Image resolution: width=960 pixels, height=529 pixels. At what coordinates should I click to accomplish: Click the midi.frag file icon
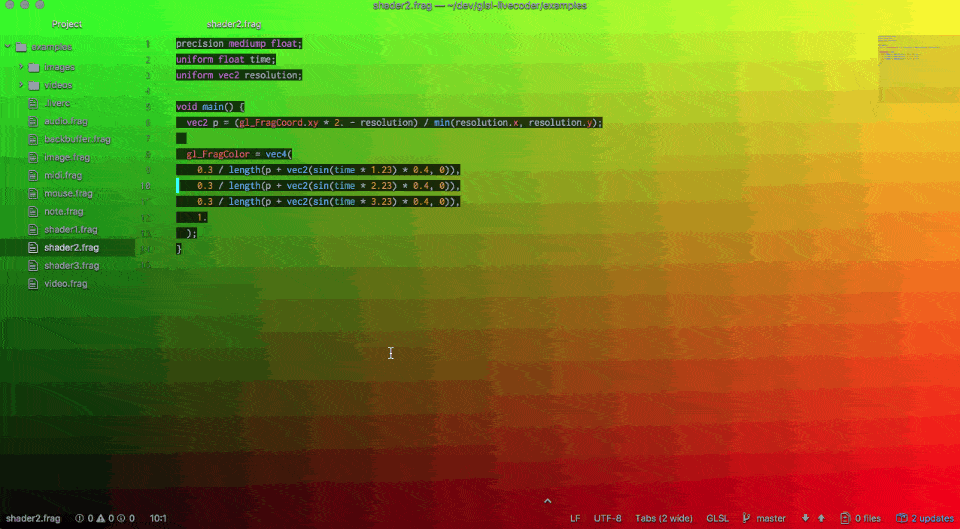[x=33, y=175]
